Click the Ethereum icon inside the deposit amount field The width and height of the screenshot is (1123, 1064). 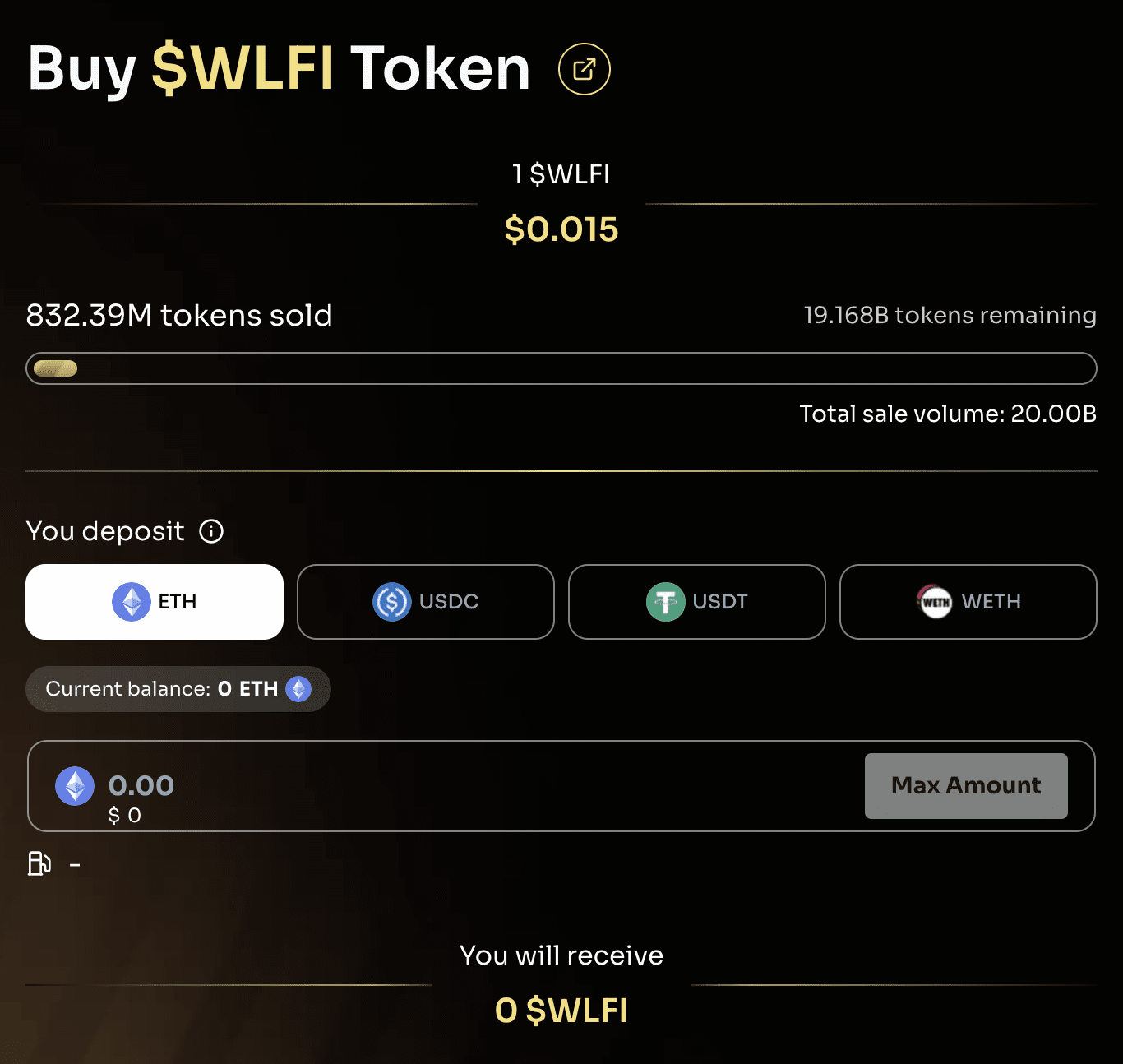[74, 786]
